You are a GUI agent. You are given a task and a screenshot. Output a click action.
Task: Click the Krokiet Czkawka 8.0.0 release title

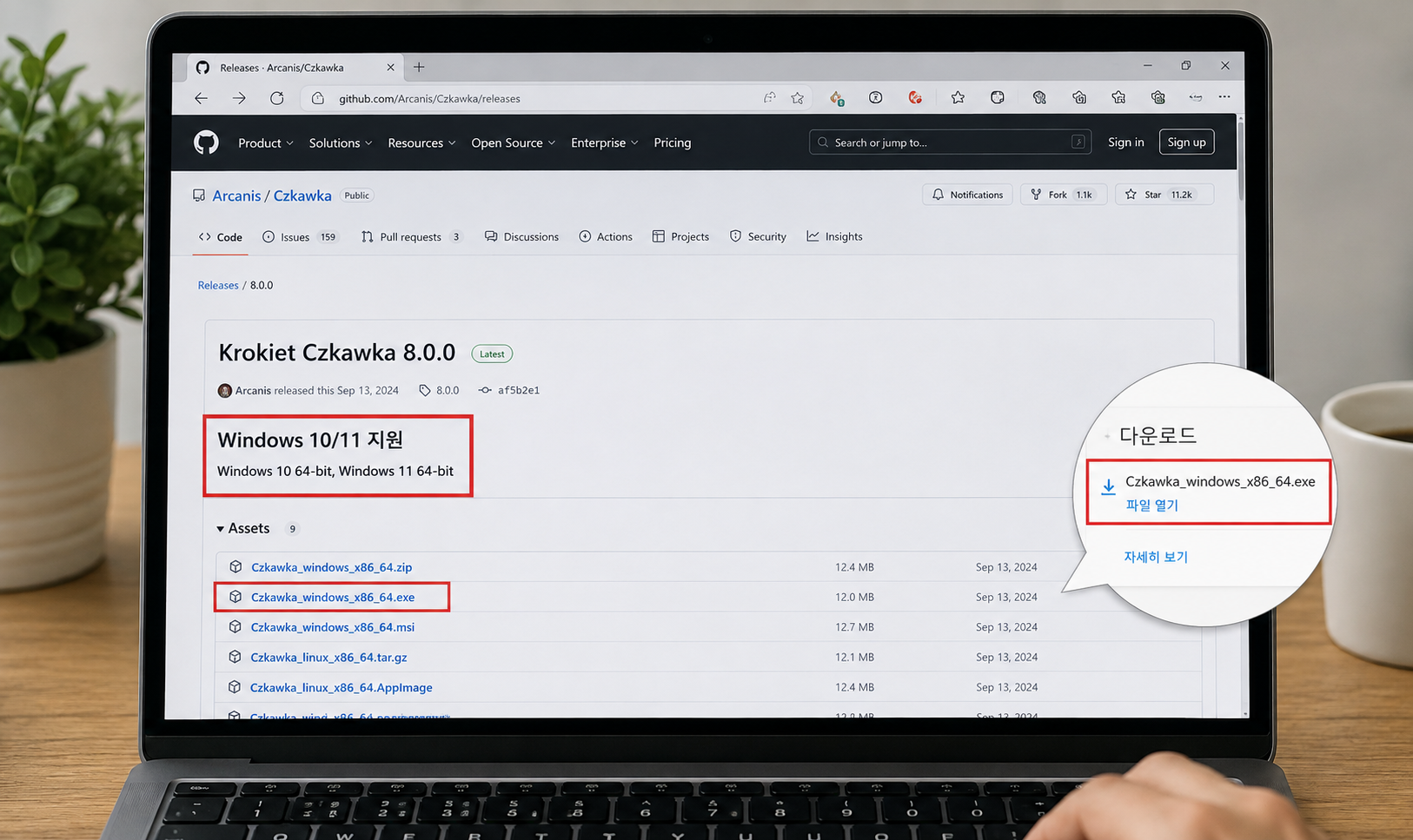click(337, 353)
